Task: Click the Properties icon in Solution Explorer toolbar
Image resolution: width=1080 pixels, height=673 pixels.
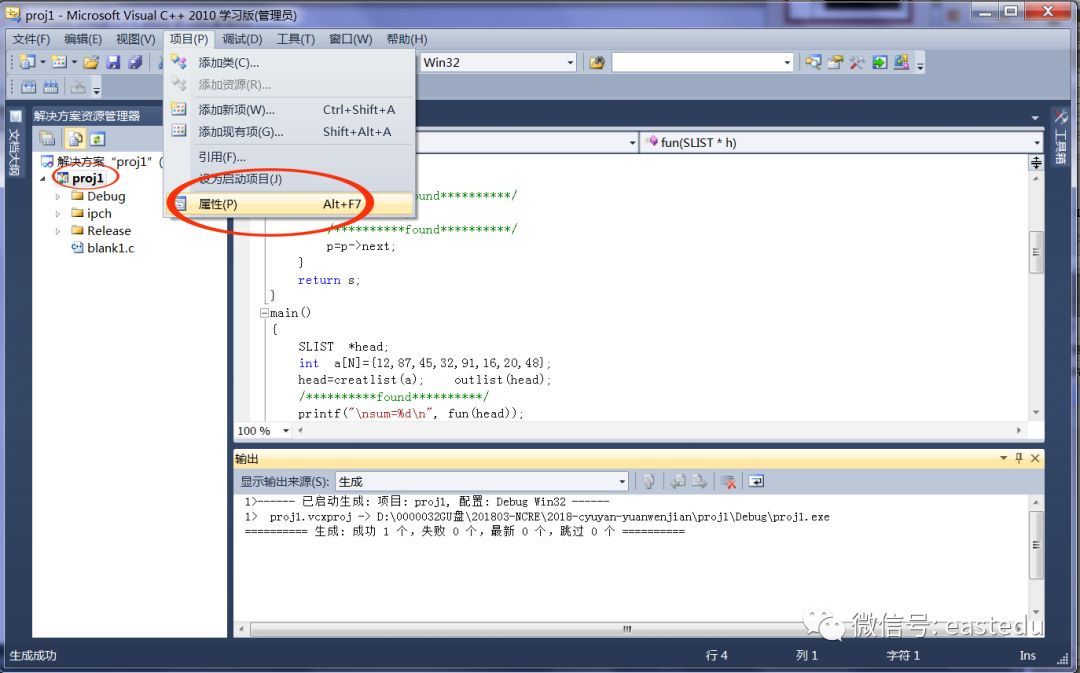Action: pyautogui.click(x=48, y=138)
